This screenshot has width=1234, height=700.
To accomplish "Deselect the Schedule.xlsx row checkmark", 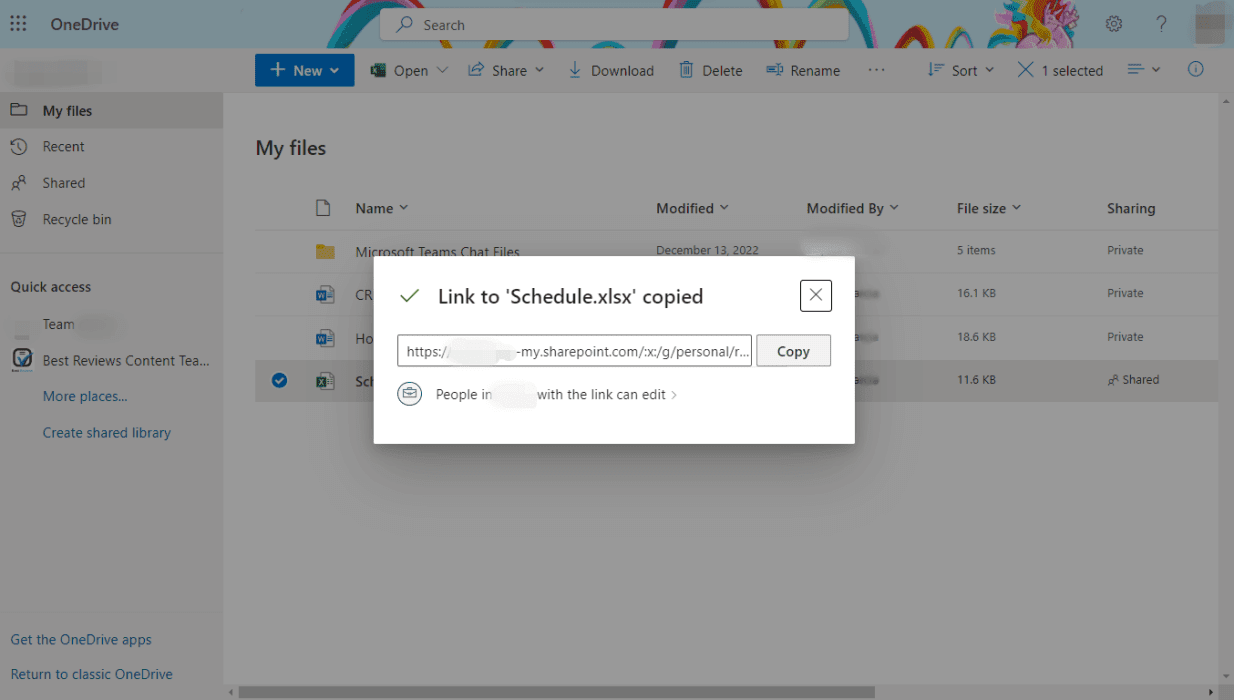I will tap(279, 380).
